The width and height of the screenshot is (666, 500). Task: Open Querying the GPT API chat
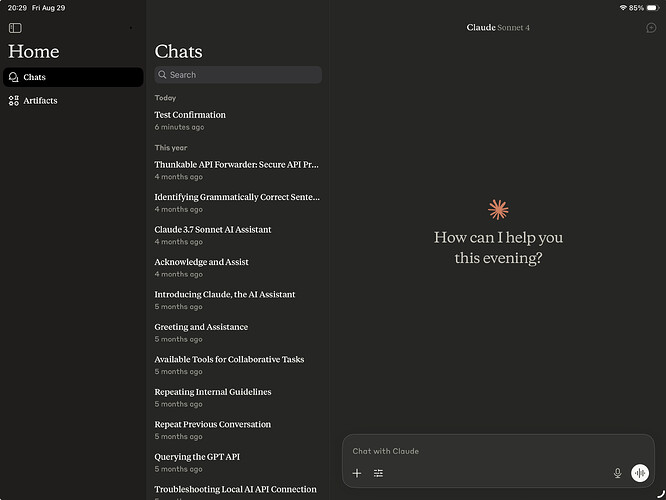click(238, 463)
